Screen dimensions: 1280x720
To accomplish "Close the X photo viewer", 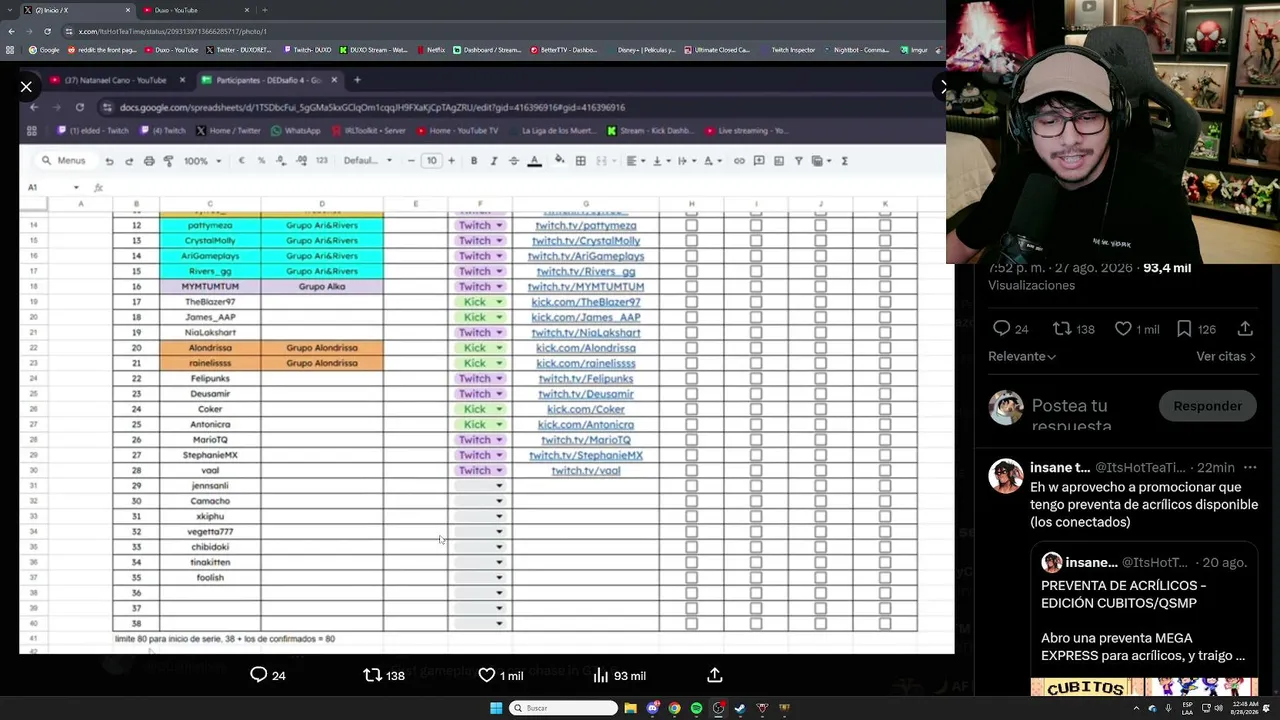I will tap(26, 87).
